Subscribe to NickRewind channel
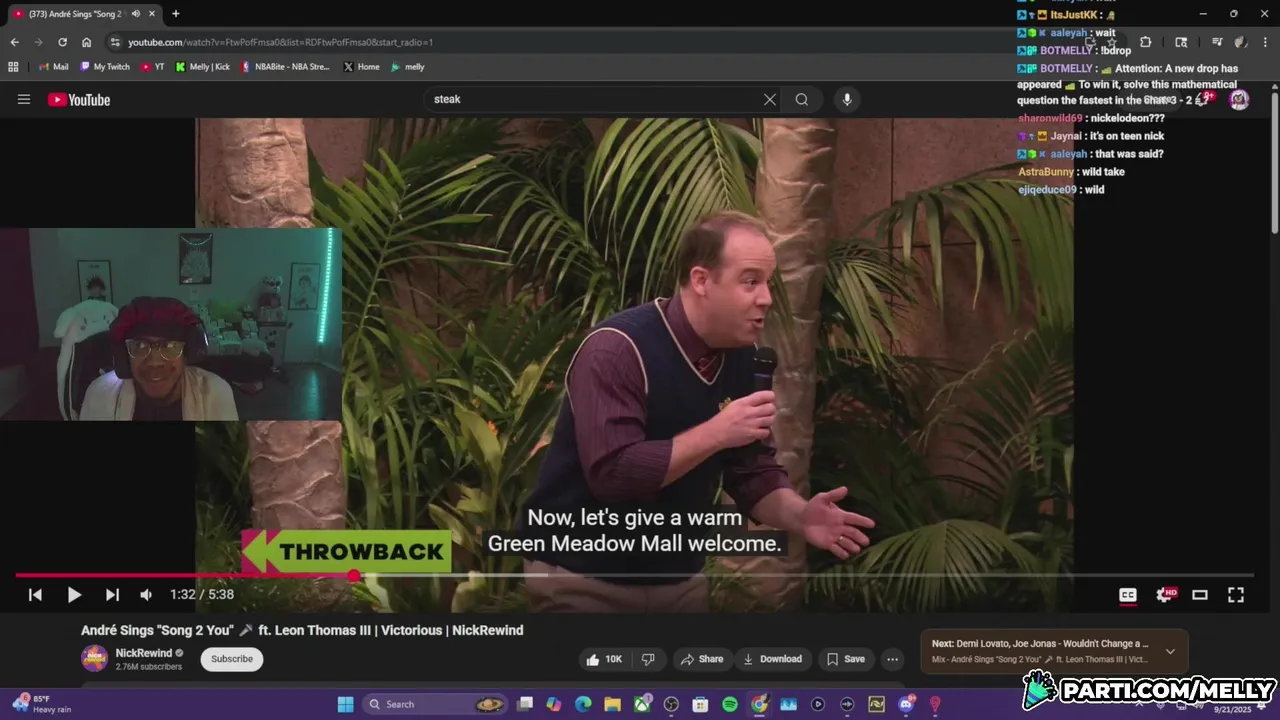The width and height of the screenshot is (1280, 720). point(232,659)
